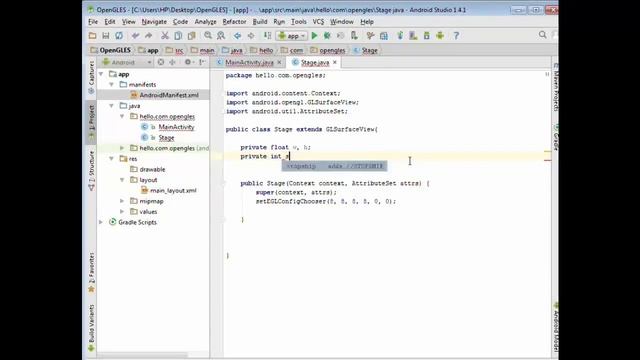This screenshot has width=640, height=360.
Task: Click the Undo toolbar icon
Action: pos(136,36)
